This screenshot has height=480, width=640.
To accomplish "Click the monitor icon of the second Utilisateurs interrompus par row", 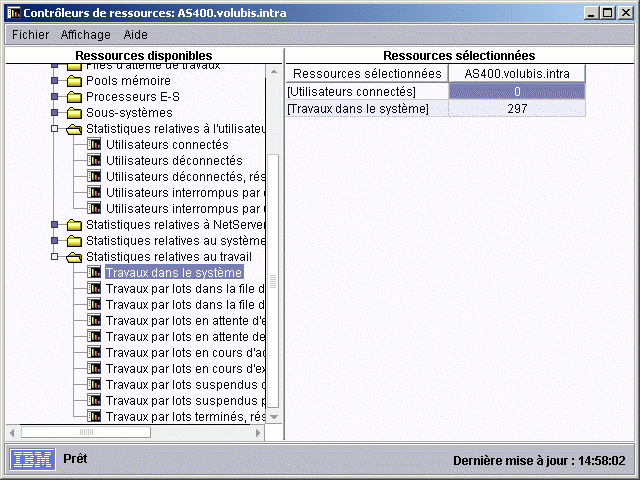I will coord(94,208).
